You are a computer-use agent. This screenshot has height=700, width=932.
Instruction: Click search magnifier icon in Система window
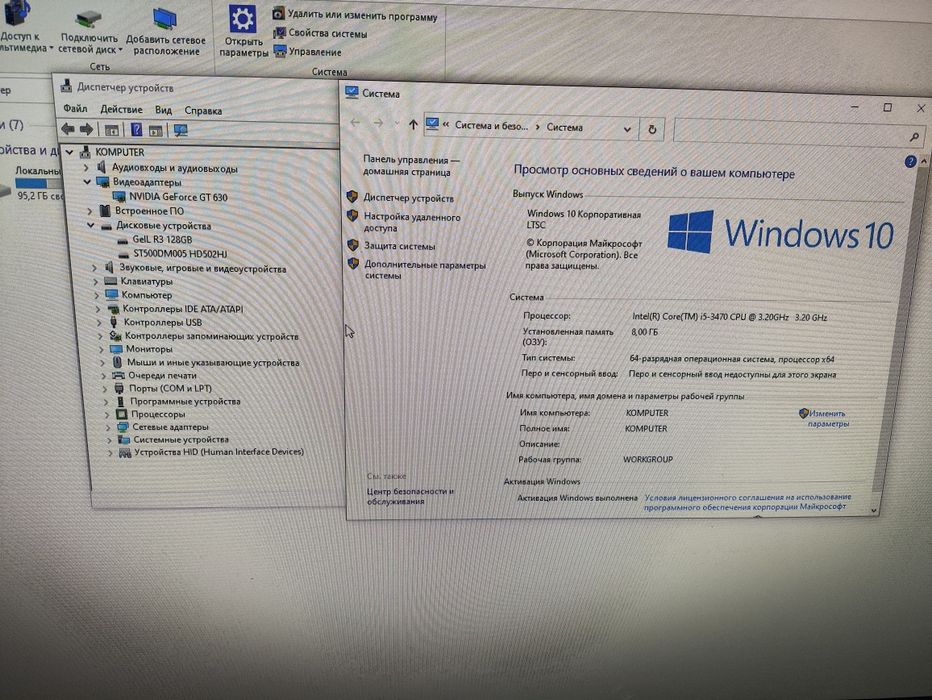pos(914,137)
